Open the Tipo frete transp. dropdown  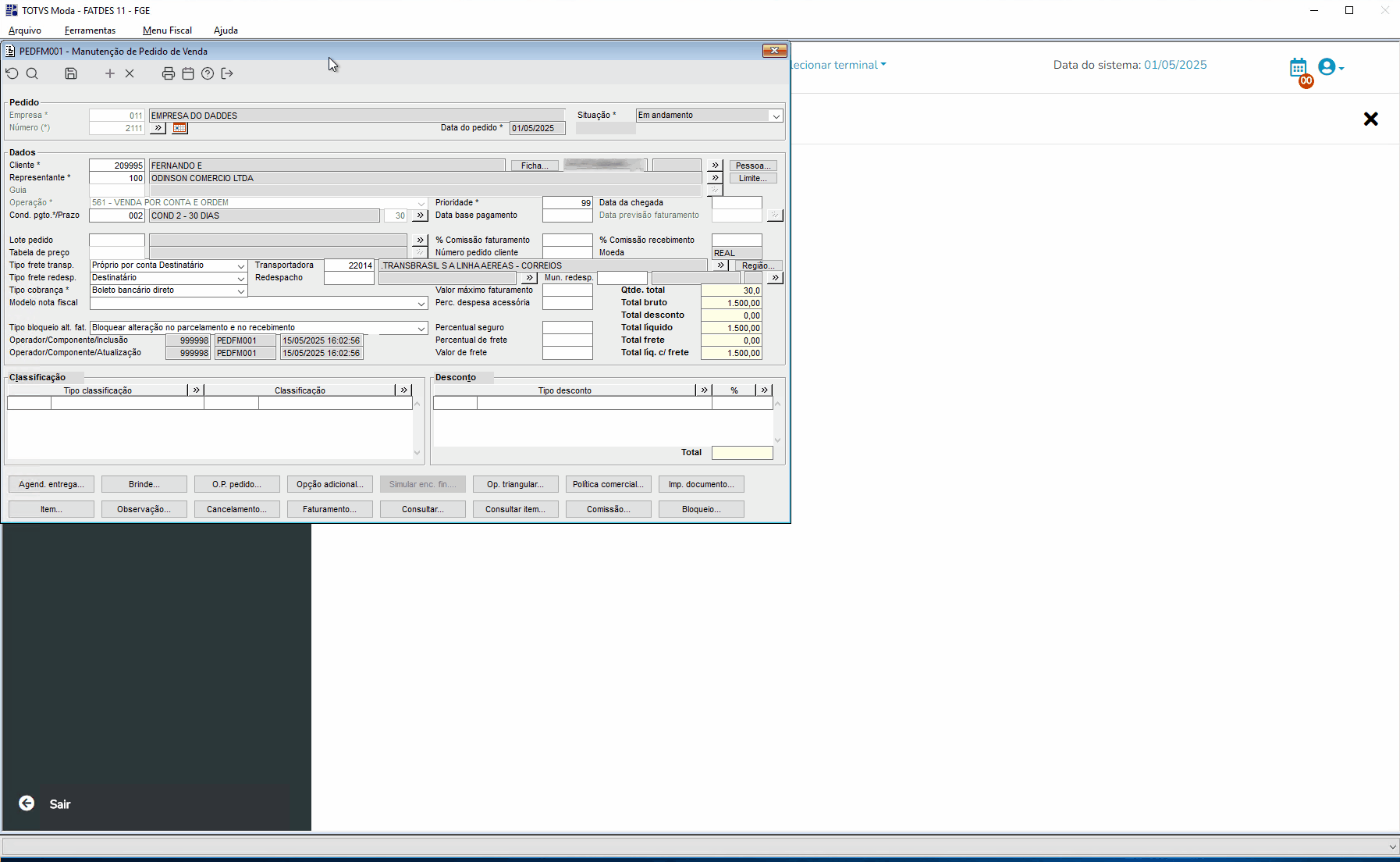tap(241, 265)
